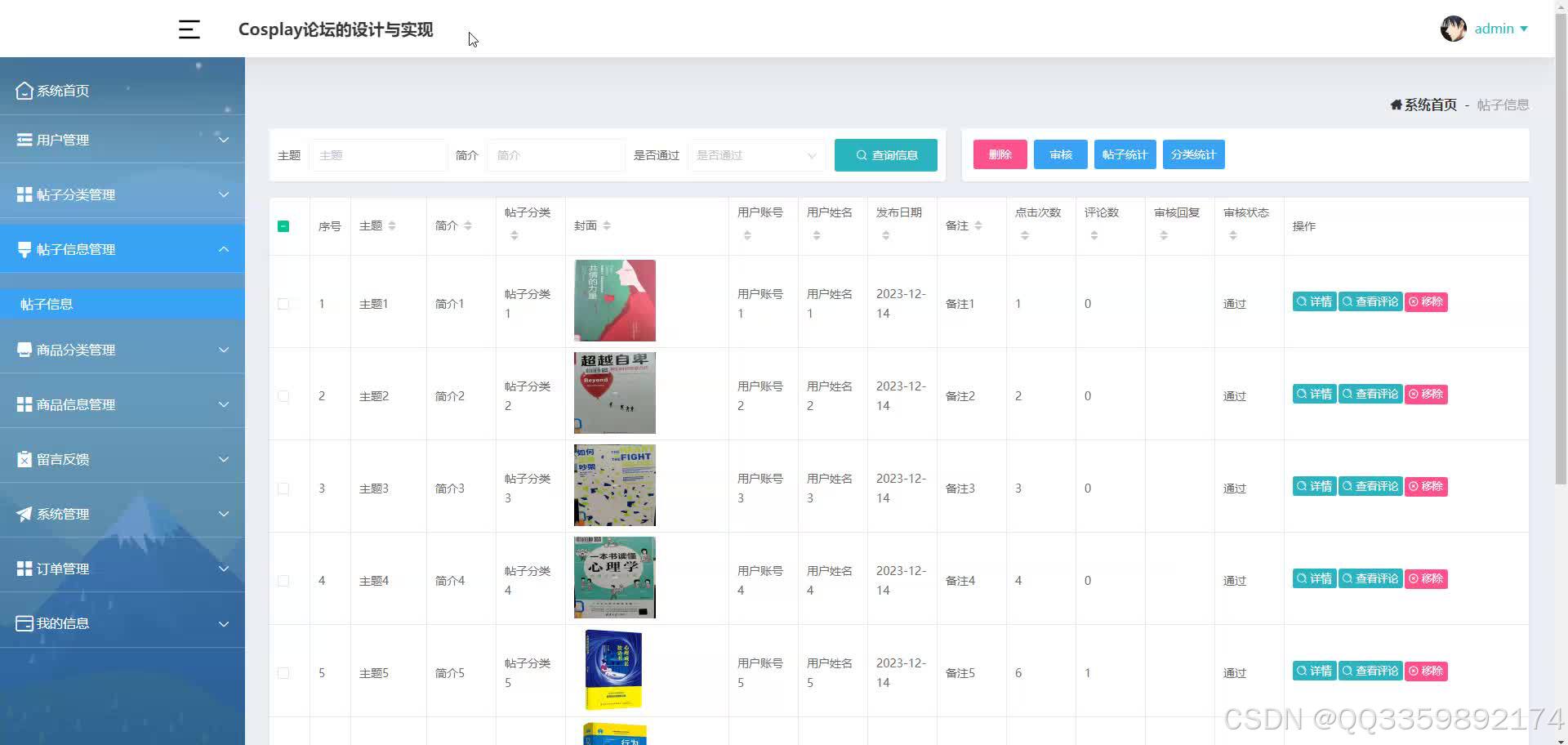Click the 帖子信息管理 icon
This screenshot has height=745, width=1568.
click(x=24, y=249)
